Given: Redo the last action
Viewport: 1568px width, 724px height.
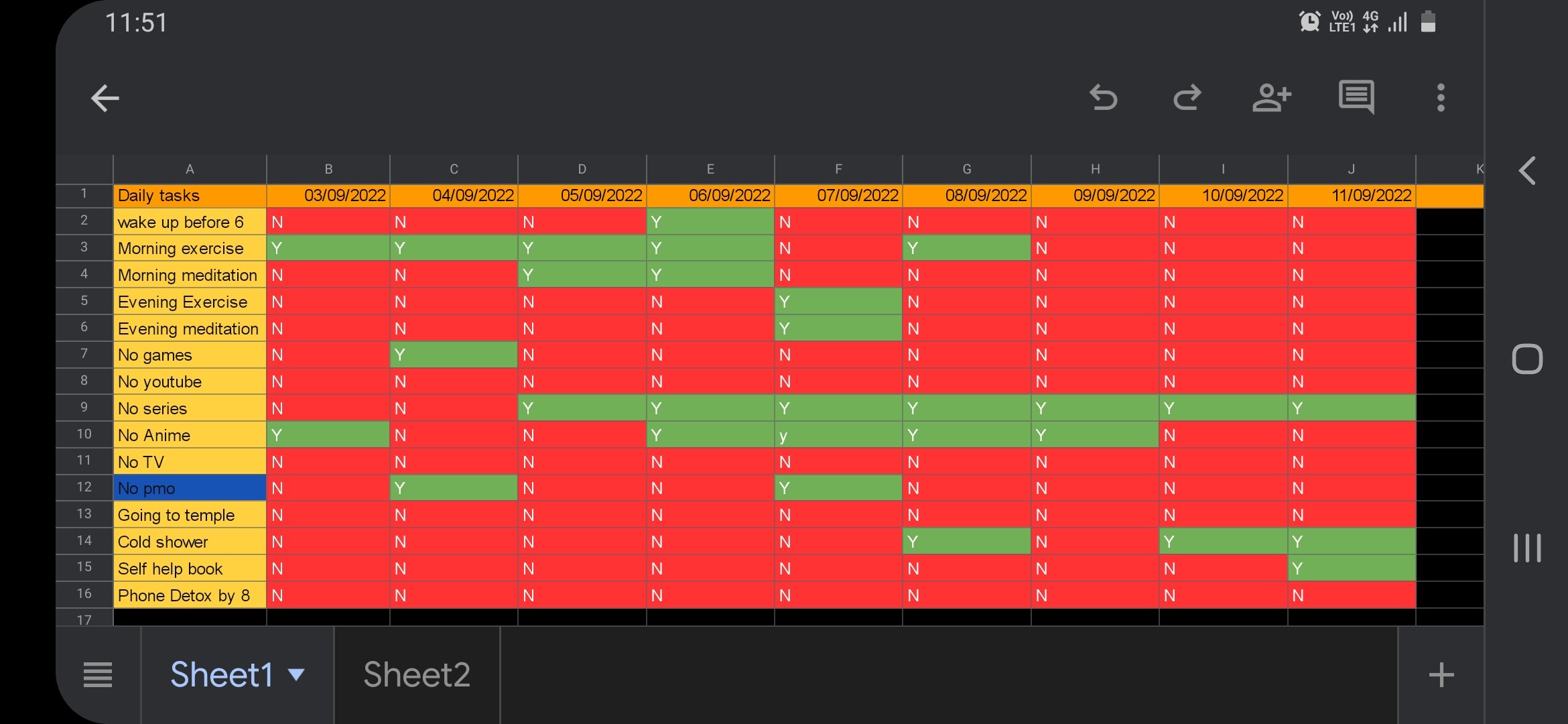Looking at the screenshot, I should (x=1187, y=98).
